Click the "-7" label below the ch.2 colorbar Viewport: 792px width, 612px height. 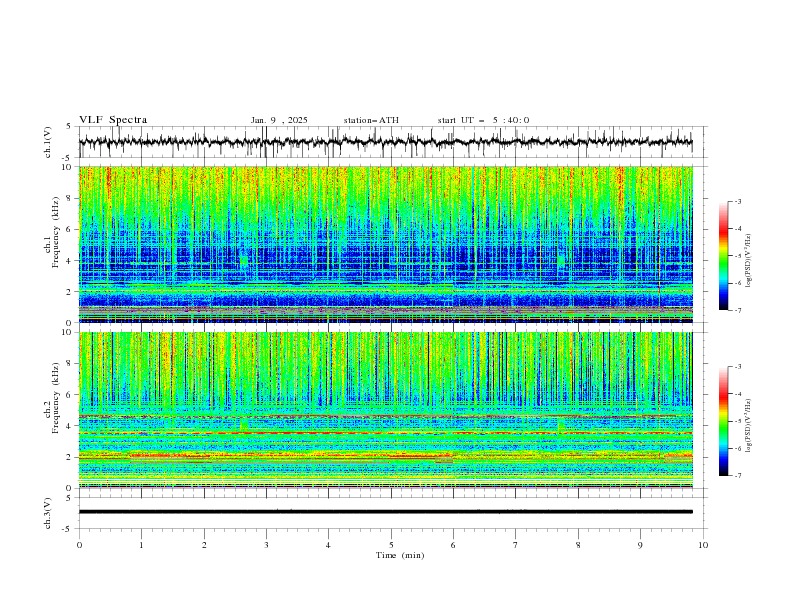(737, 476)
